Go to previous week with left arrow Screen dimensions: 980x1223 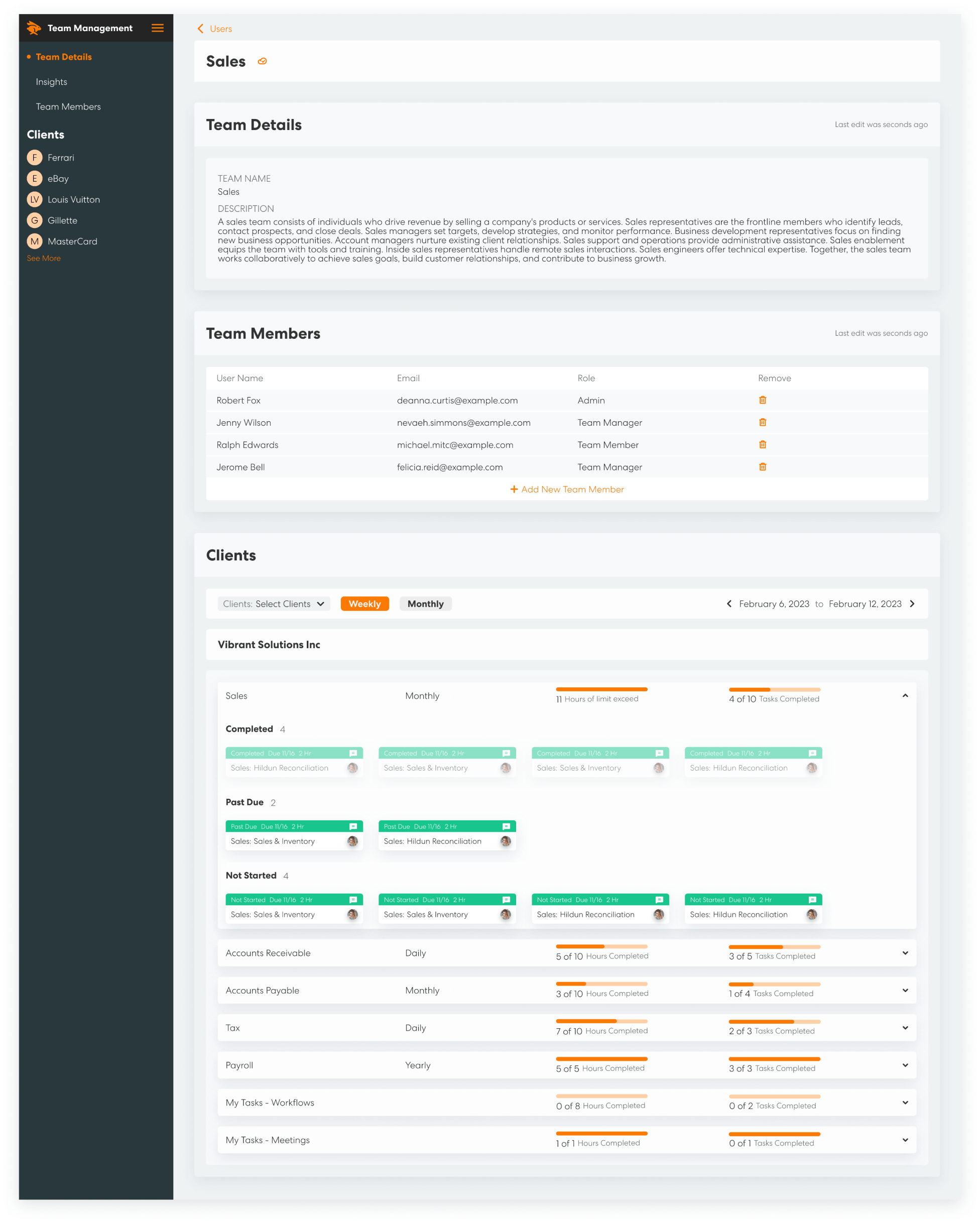pyautogui.click(x=729, y=603)
